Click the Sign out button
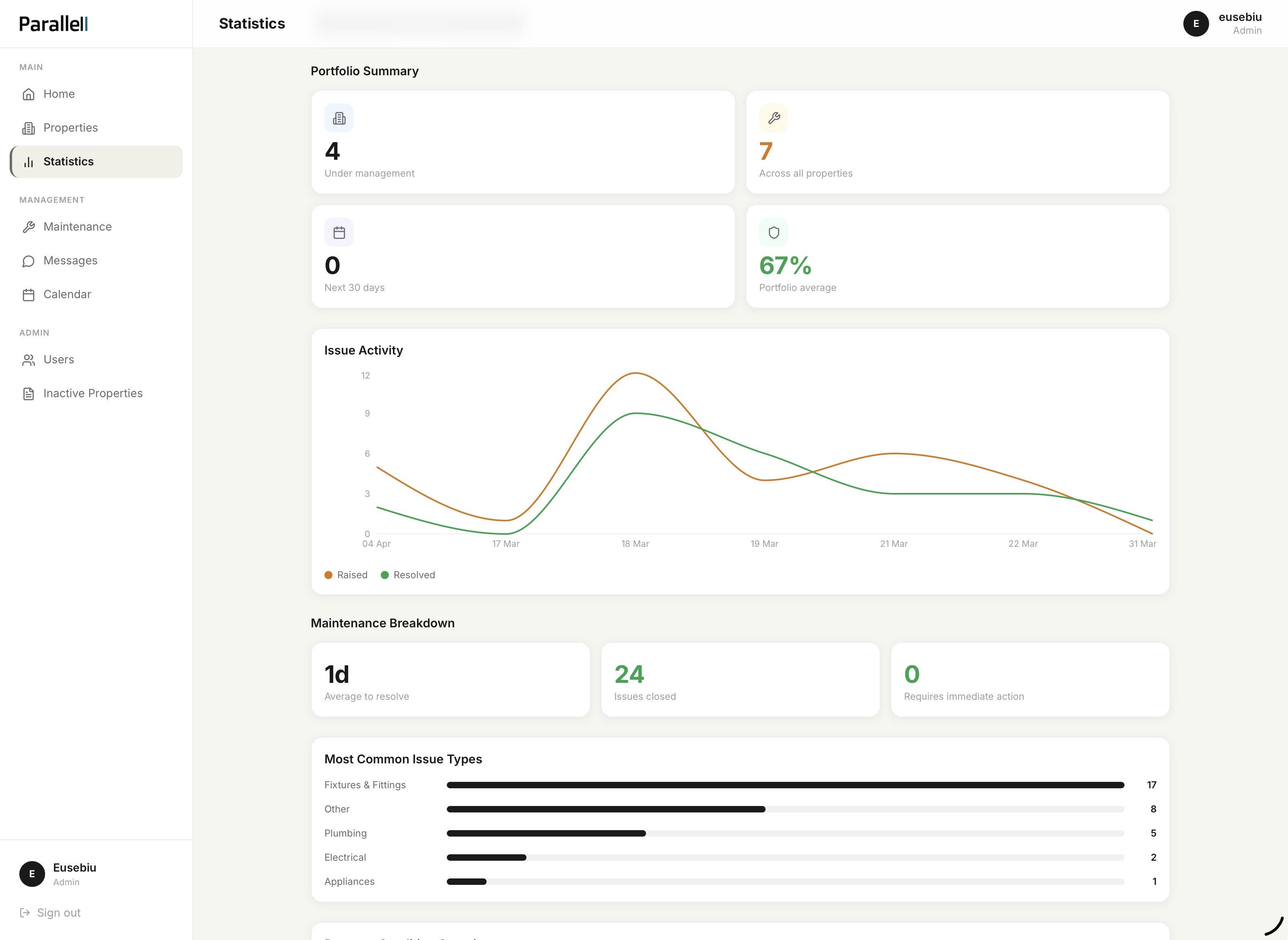1288x940 pixels. pyautogui.click(x=58, y=913)
